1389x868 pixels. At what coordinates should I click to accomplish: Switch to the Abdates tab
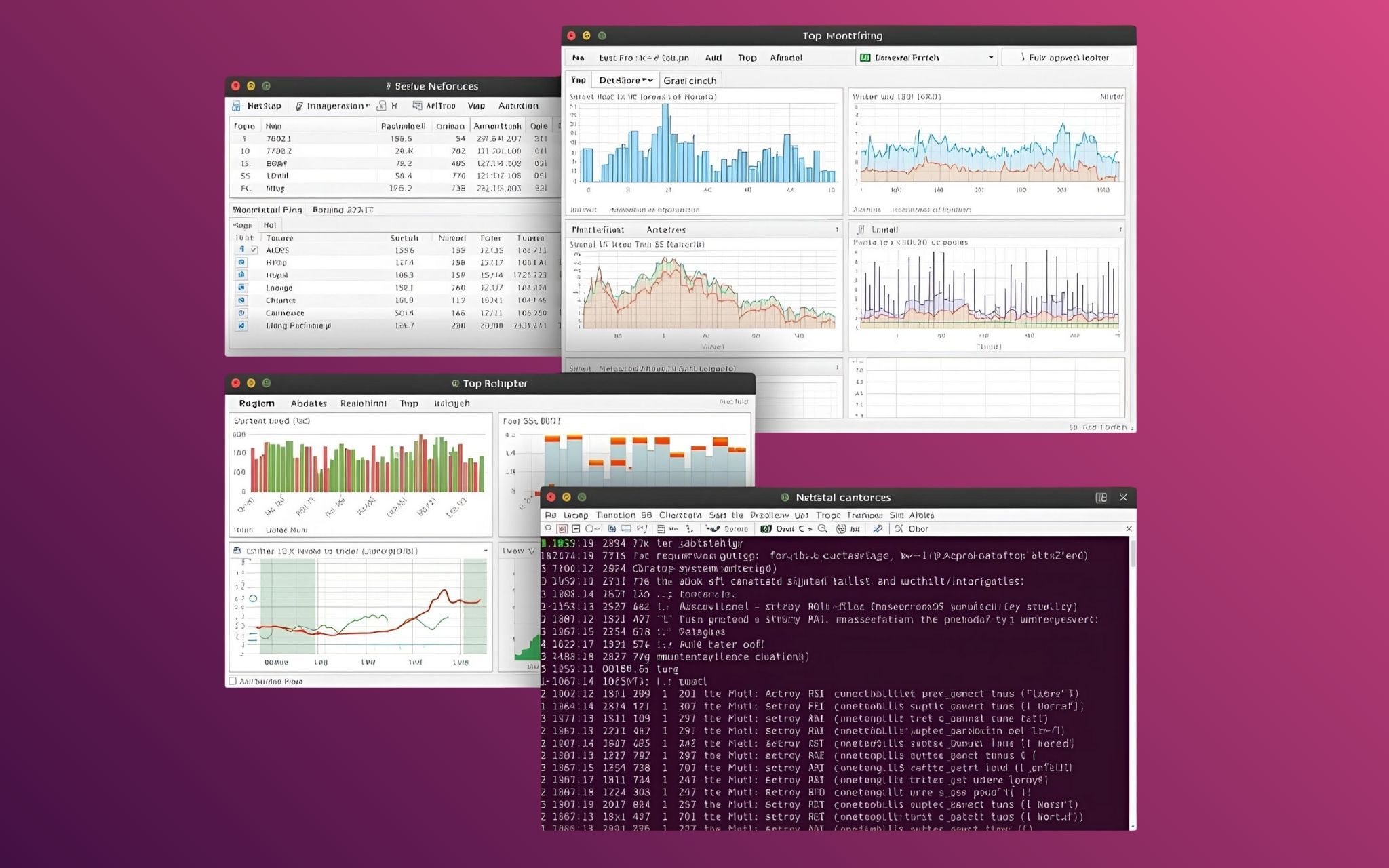[x=309, y=403]
